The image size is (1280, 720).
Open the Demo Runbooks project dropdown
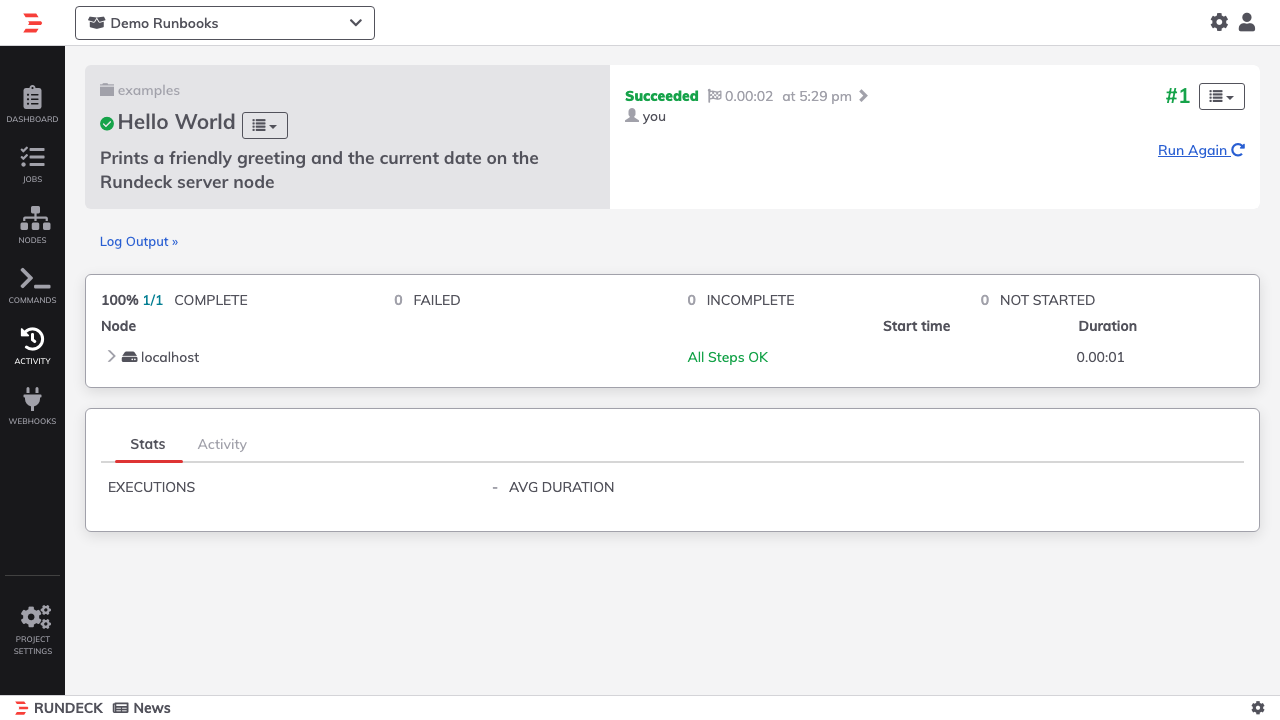tap(225, 23)
